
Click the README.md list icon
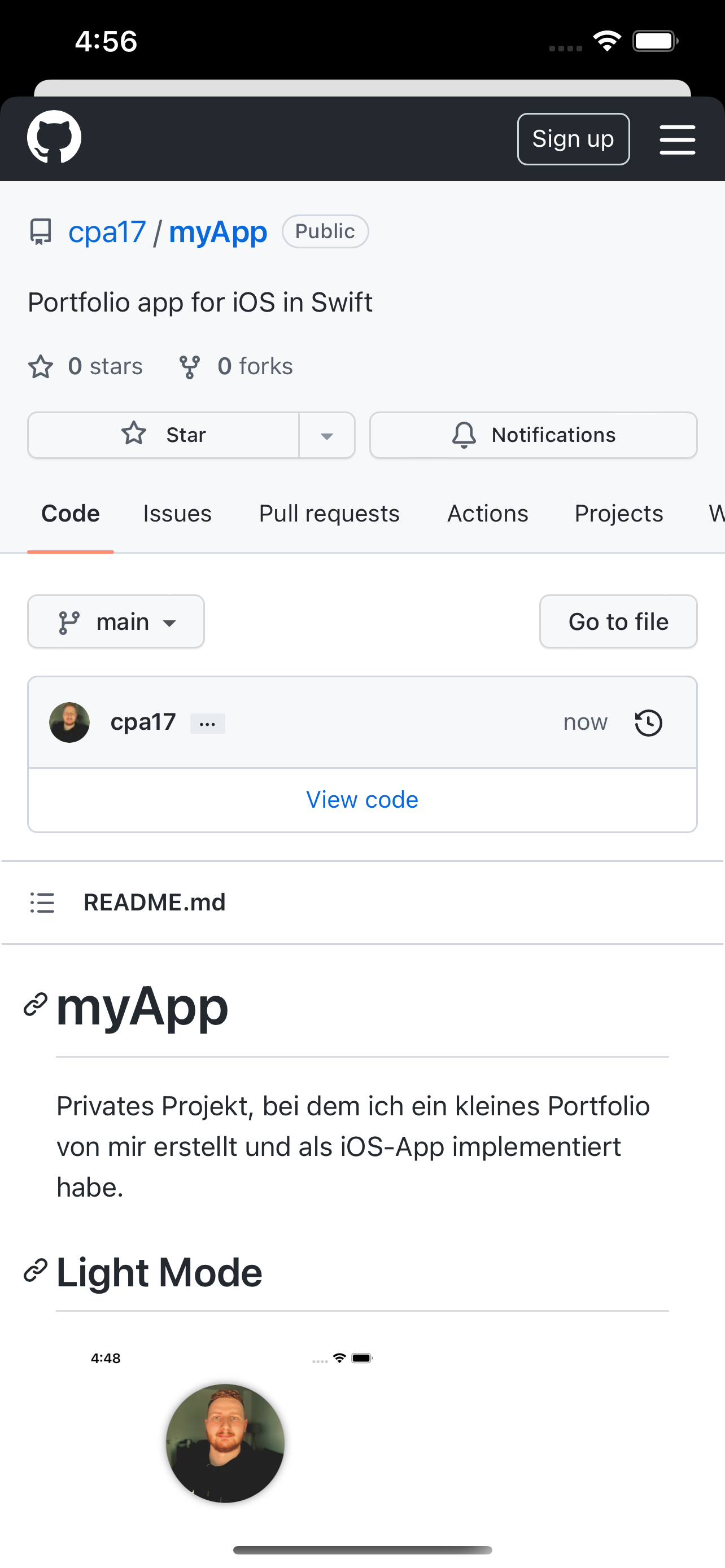[x=42, y=903]
